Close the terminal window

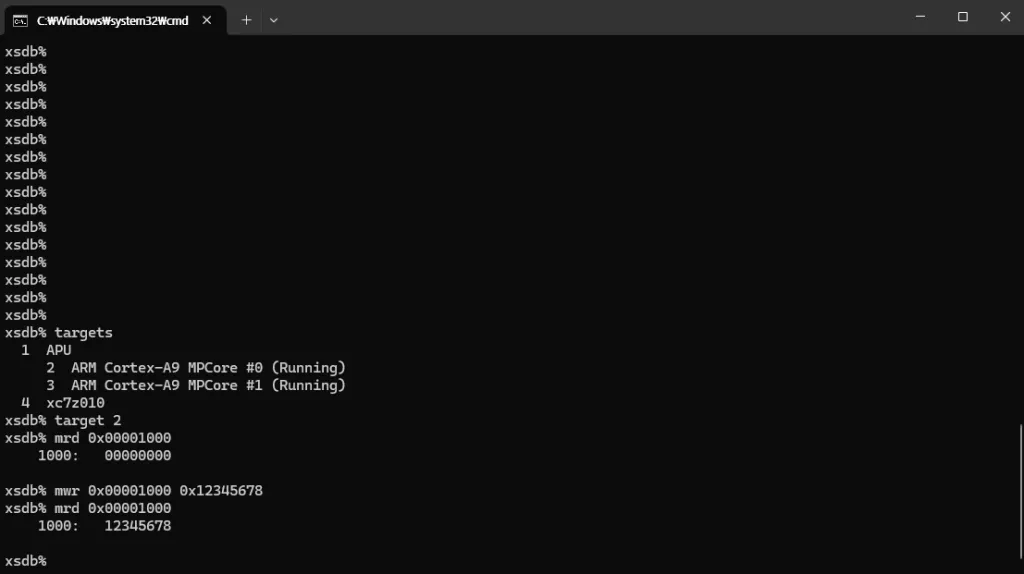point(1005,17)
